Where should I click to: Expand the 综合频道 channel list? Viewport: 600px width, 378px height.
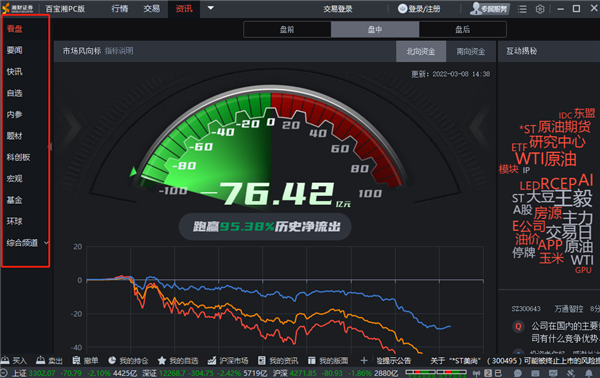46,243
